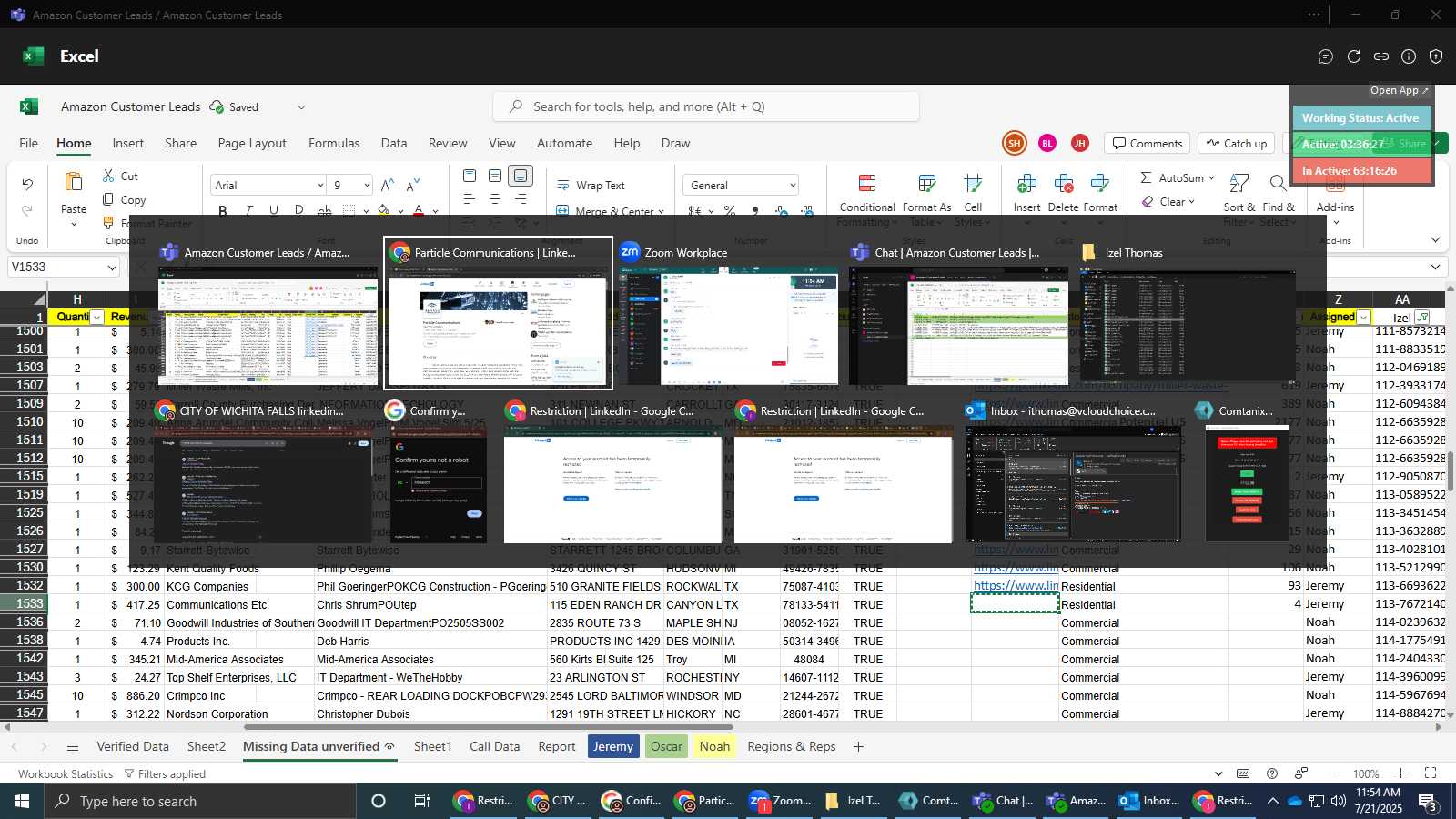
Task: Open the Oscar sheet tab
Action: (666, 746)
